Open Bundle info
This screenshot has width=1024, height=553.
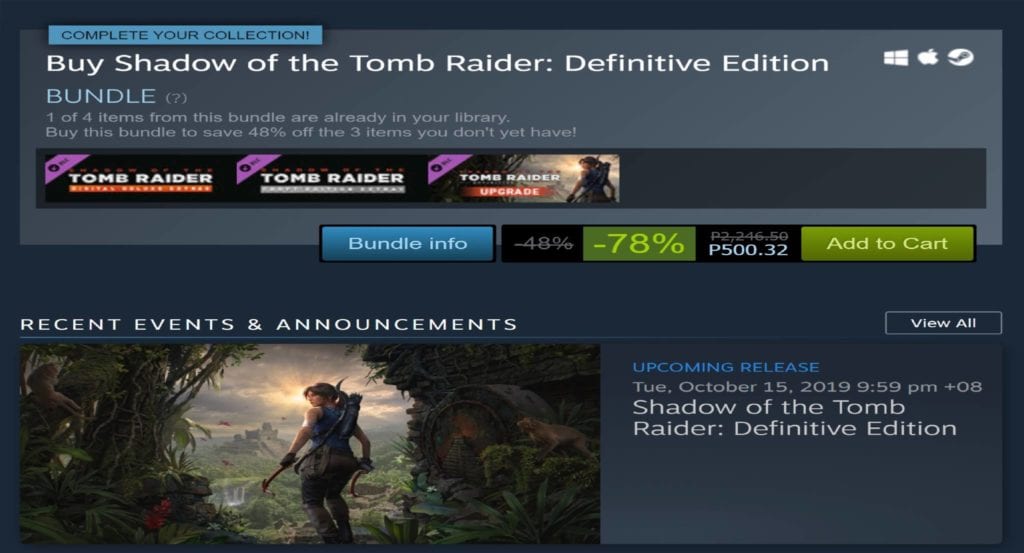(408, 244)
